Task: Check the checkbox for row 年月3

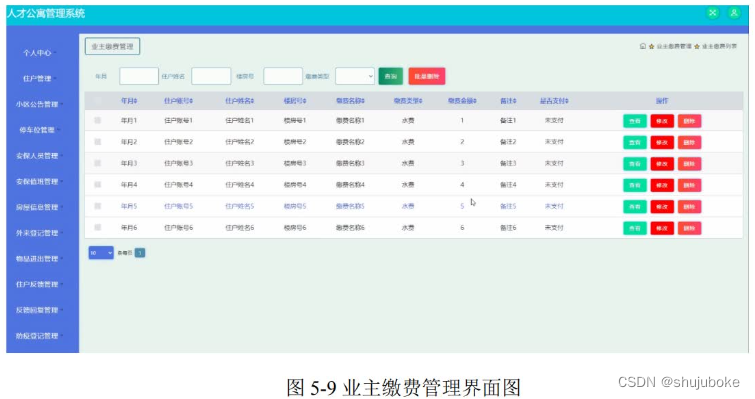Action: coord(98,163)
